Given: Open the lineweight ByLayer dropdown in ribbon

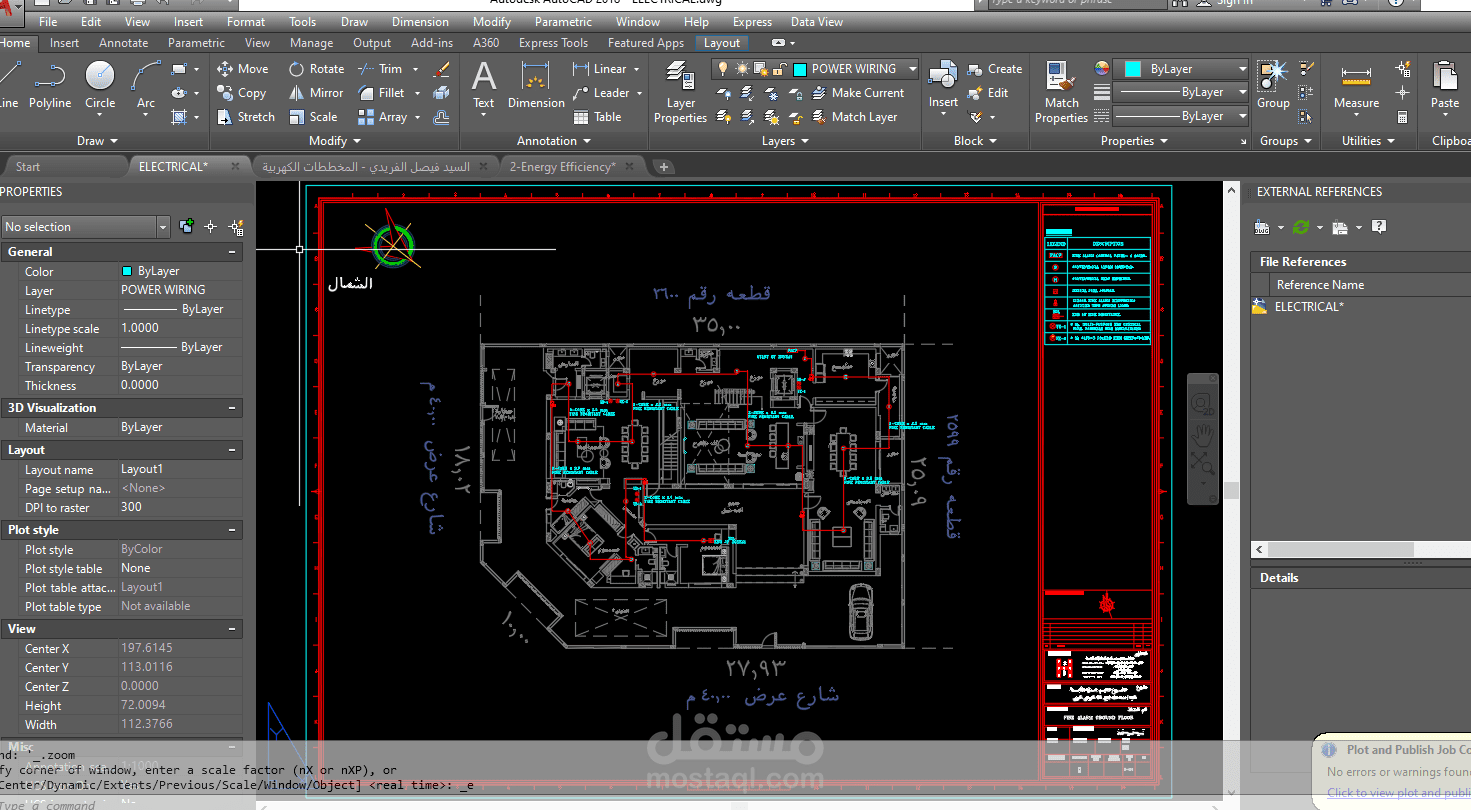Looking at the screenshot, I should (1181, 92).
